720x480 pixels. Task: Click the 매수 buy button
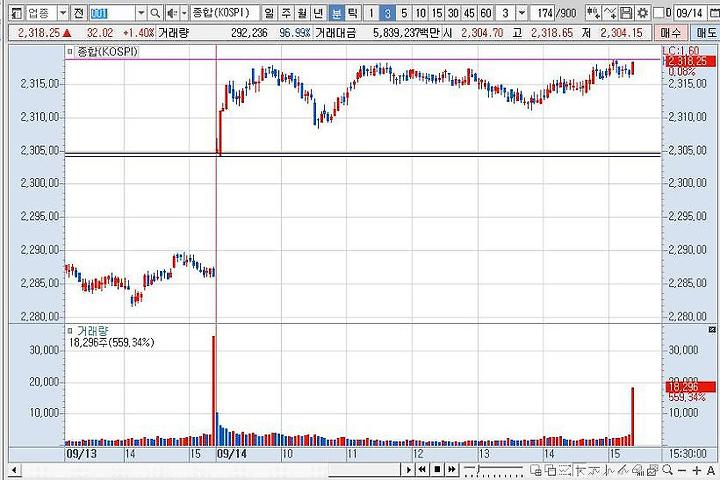pos(671,33)
